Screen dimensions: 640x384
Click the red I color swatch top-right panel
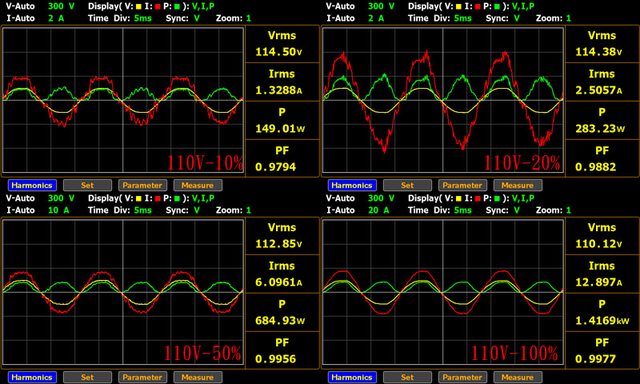tap(478, 7)
